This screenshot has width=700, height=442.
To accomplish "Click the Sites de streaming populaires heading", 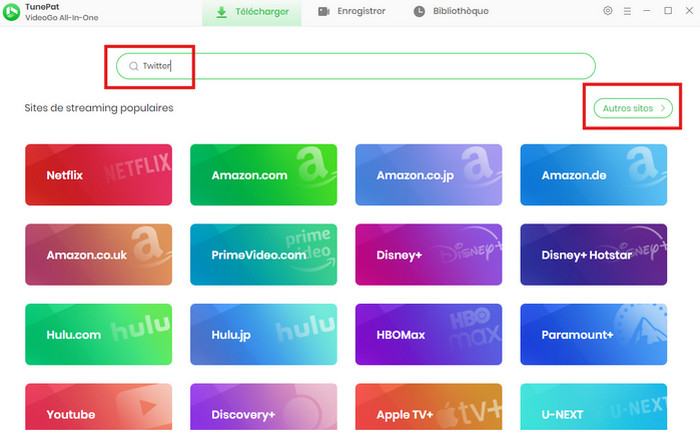I will (99, 108).
